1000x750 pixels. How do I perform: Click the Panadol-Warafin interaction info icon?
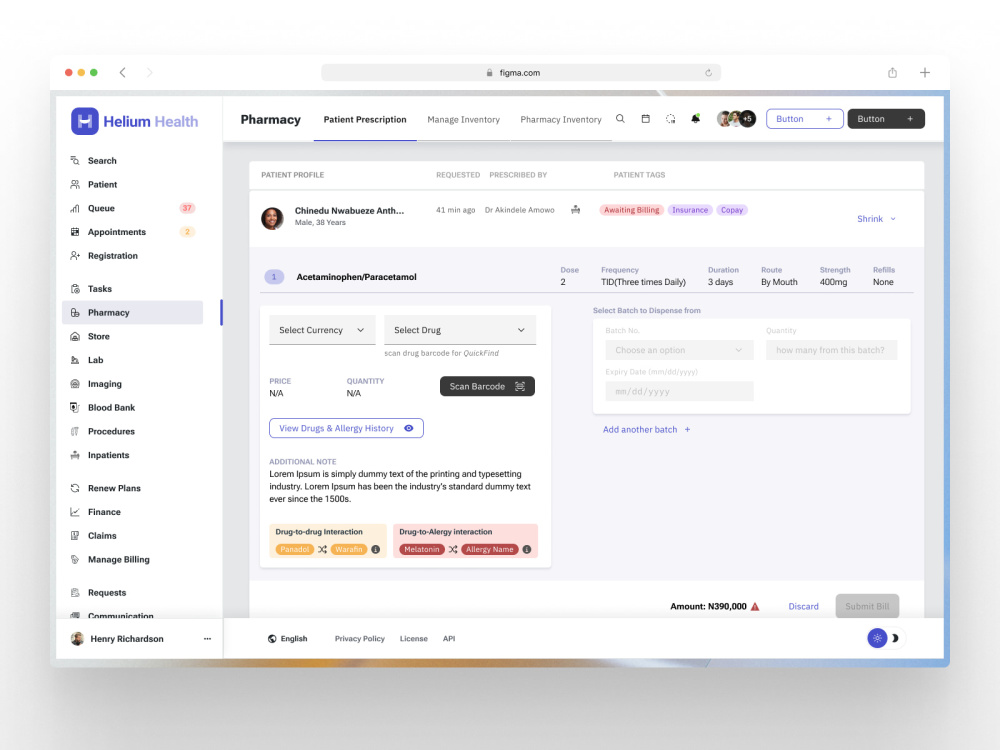376,549
